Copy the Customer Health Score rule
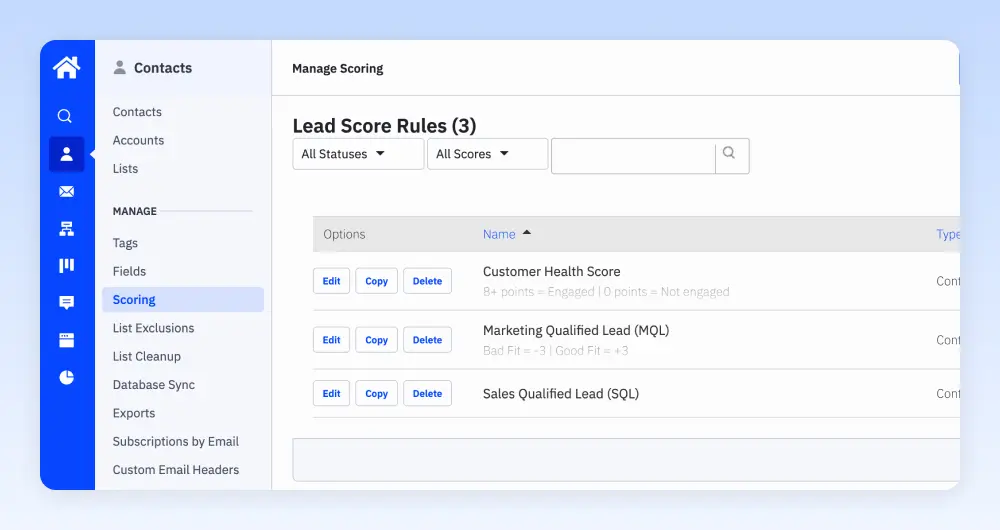The width and height of the screenshot is (1000, 530). 376,281
